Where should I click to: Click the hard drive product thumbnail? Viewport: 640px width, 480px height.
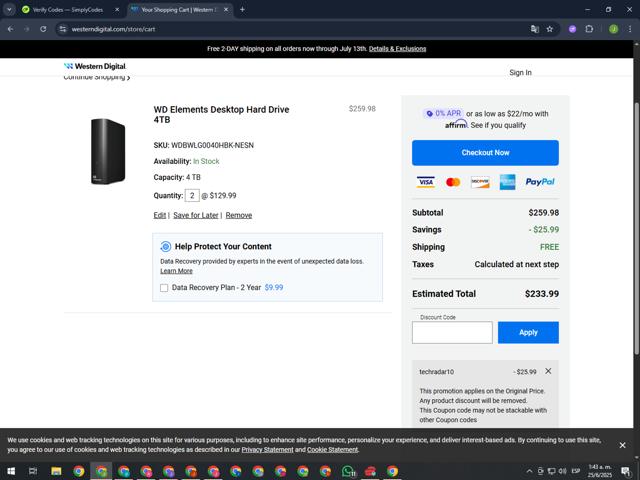[108, 151]
